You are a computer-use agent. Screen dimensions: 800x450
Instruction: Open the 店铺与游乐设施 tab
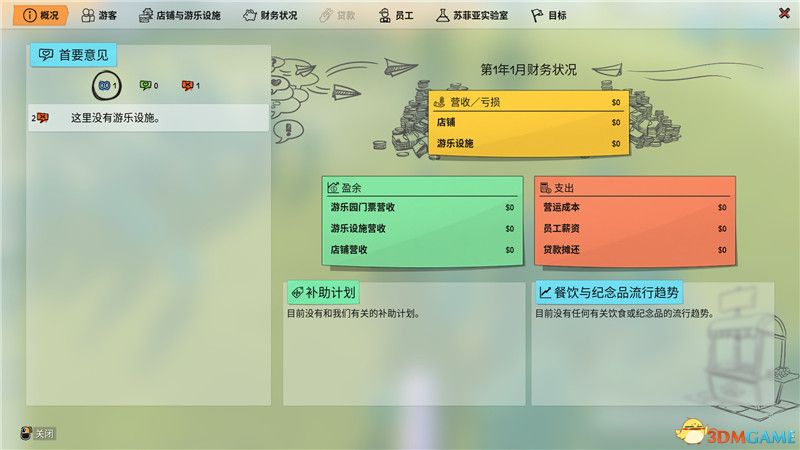(180, 15)
